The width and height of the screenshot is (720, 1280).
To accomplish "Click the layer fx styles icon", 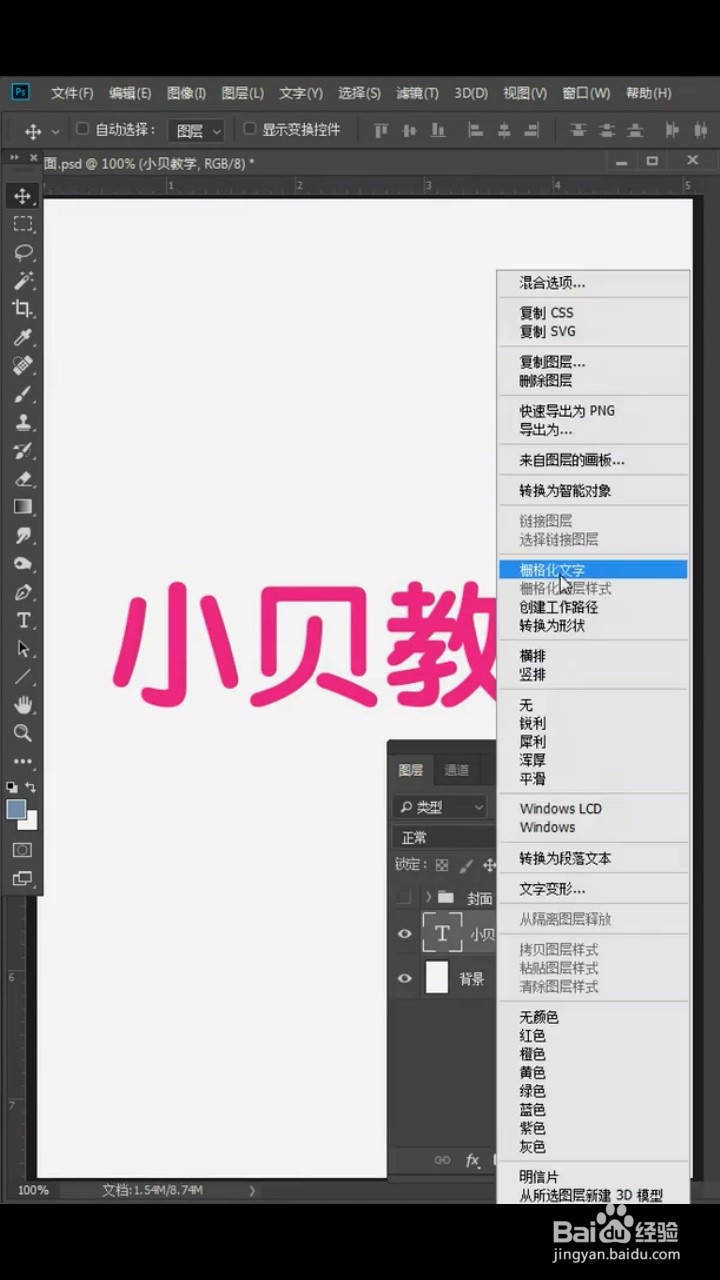I will click(x=473, y=1160).
